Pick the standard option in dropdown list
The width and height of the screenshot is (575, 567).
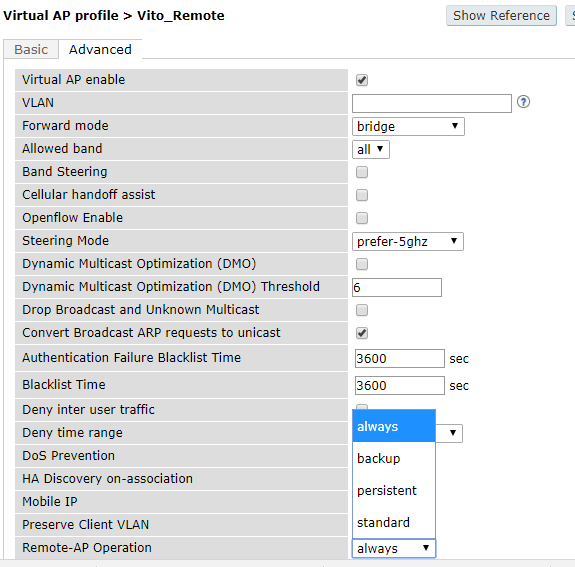394,522
